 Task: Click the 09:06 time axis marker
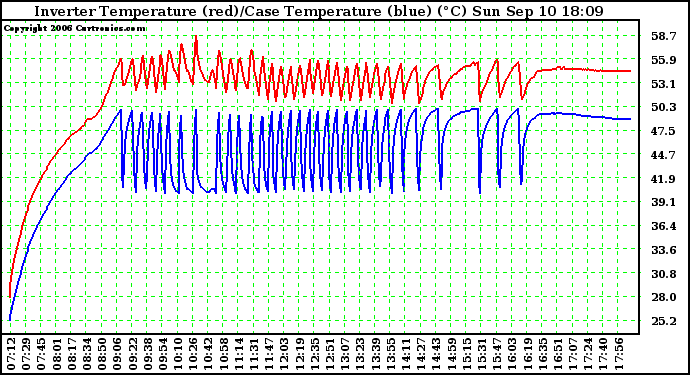pyautogui.click(x=117, y=354)
